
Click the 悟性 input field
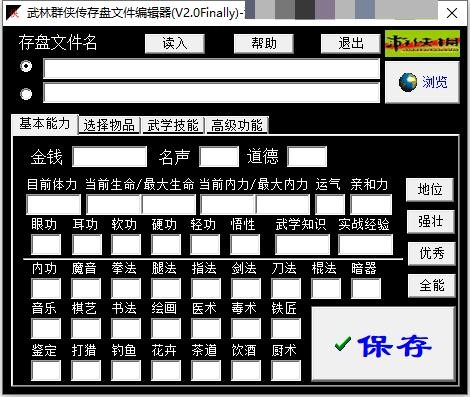point(245,244)
